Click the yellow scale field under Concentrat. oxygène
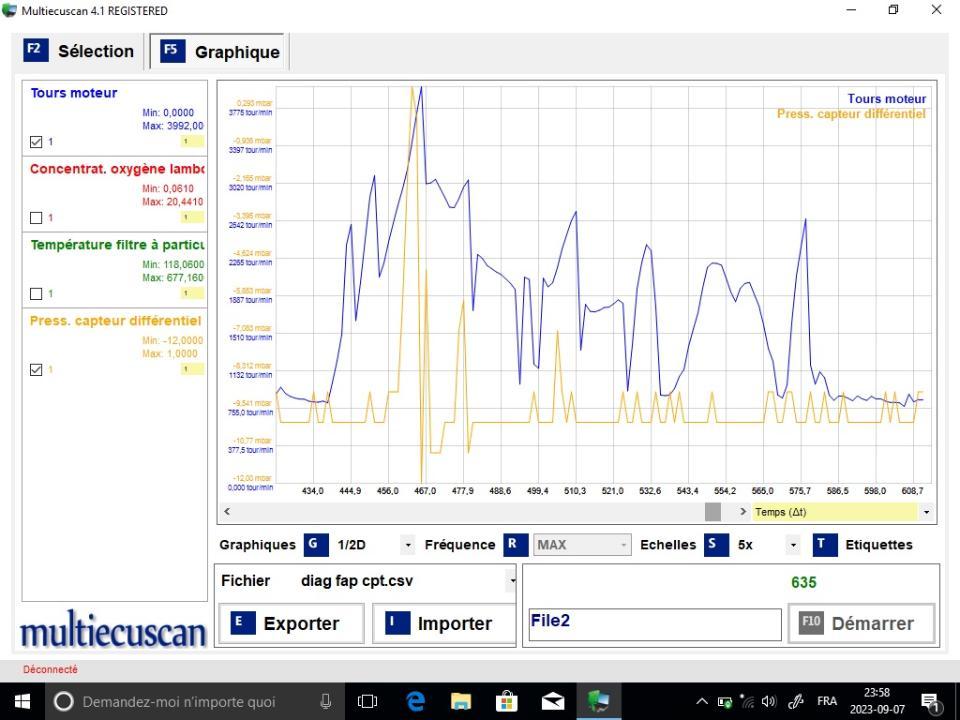The image size is (960, 720). point(192,217)
